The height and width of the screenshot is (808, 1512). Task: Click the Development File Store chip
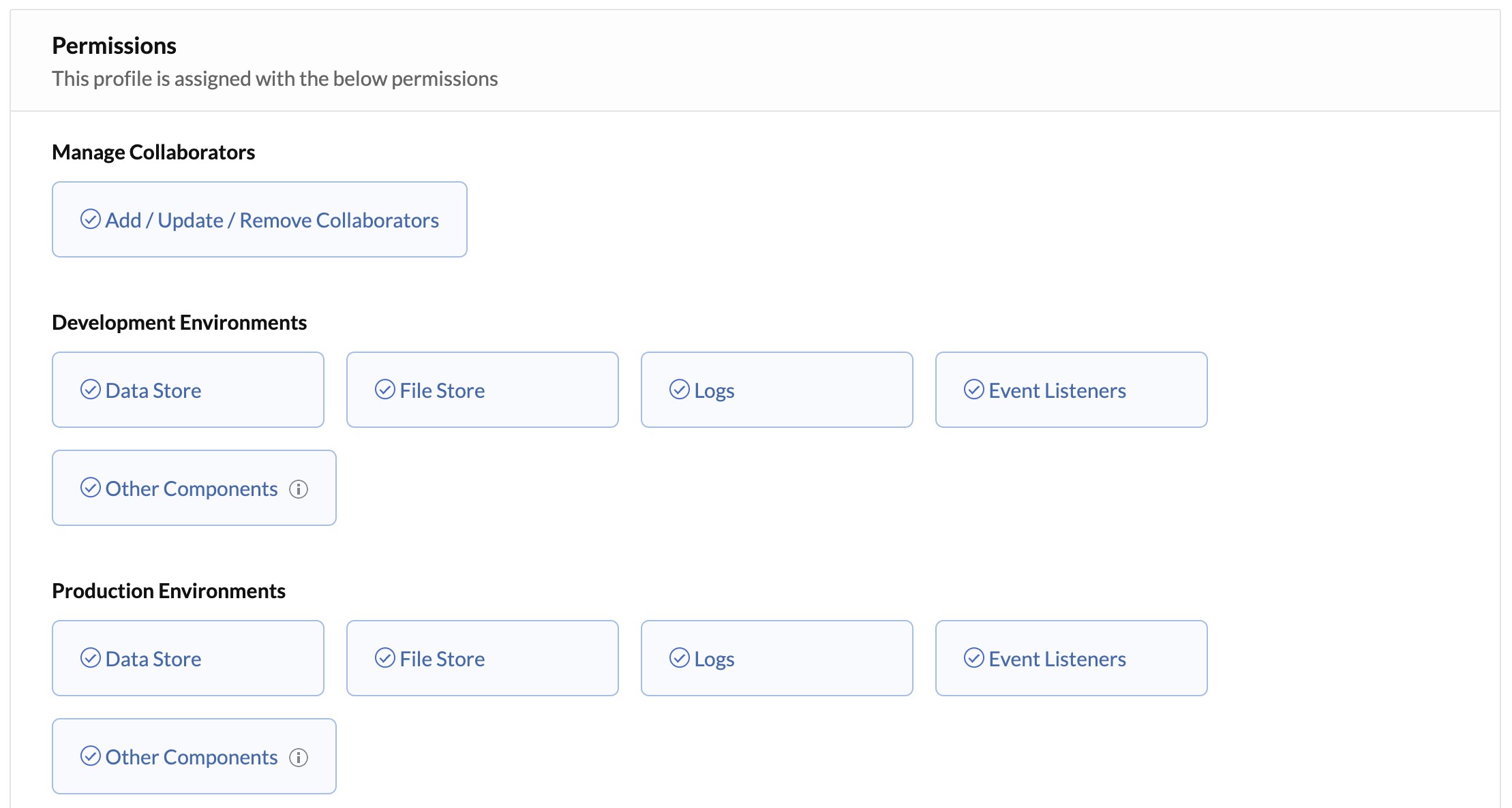[x=482, y=390]
